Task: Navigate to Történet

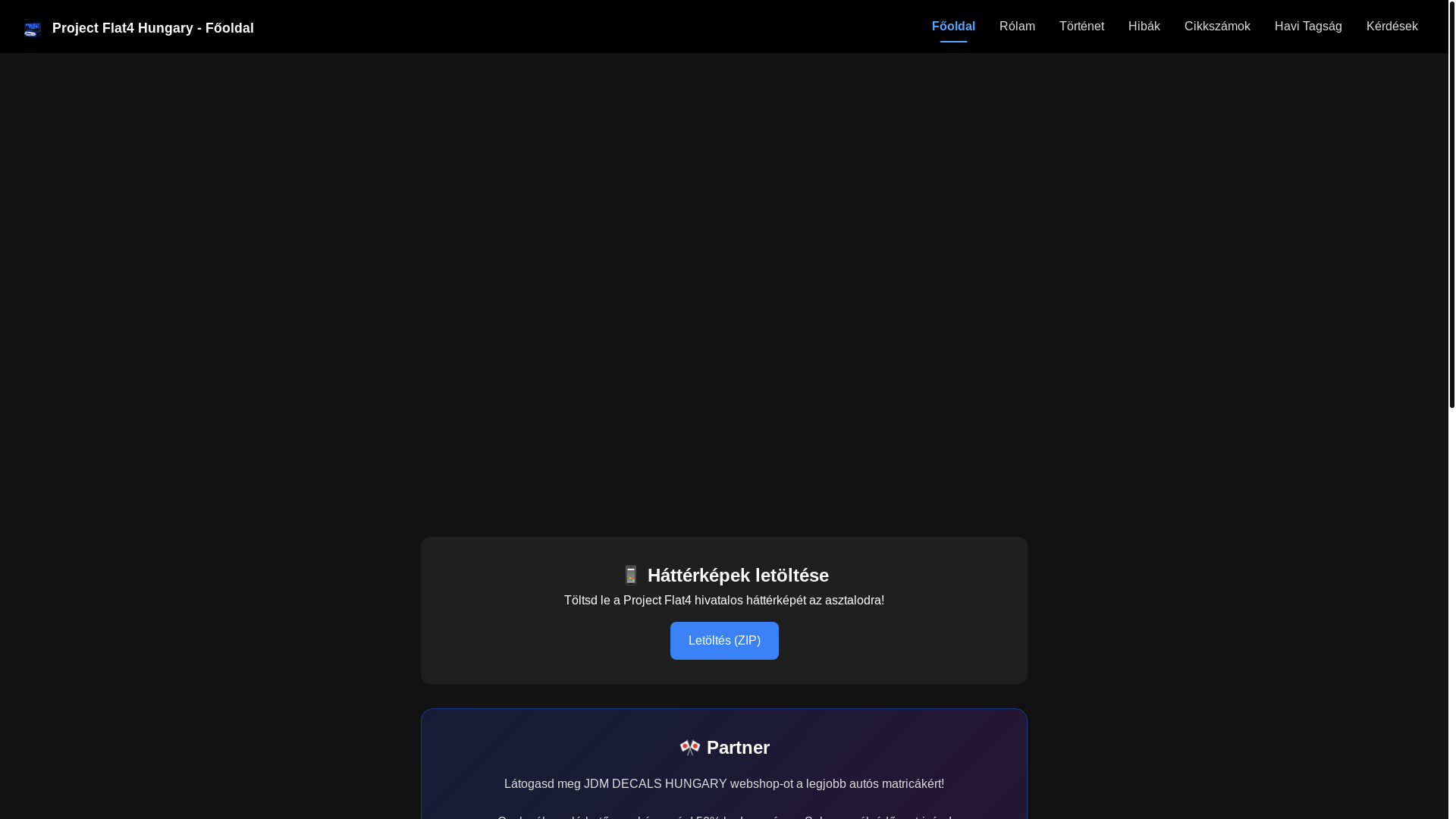Action: pos(1081,27)
